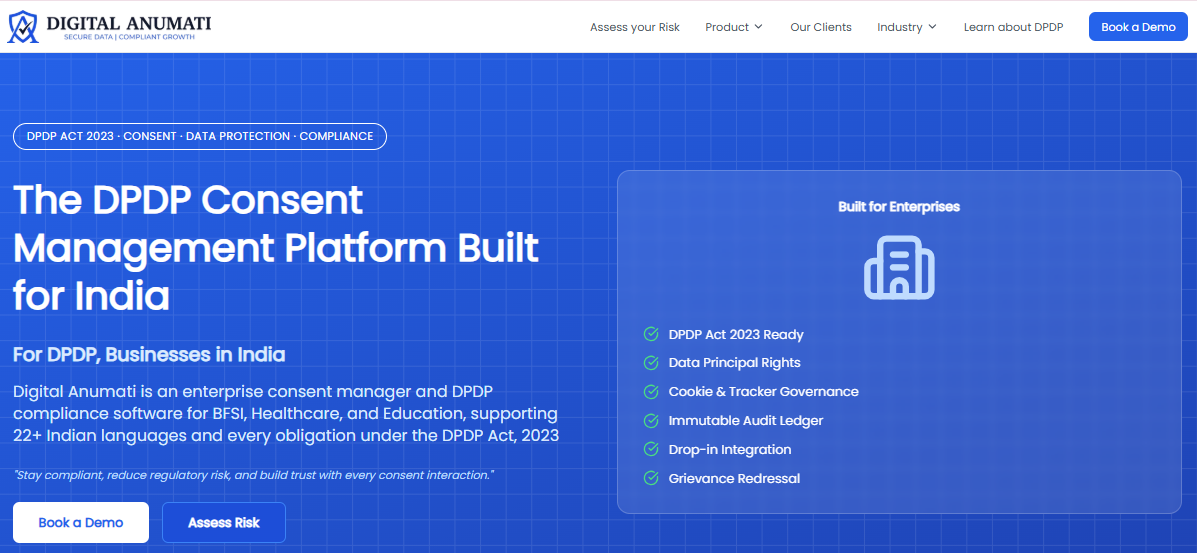1197x553 pixels.
Task: Click the checkmark next to Grievance Redressal
Action: pos(651,479)
